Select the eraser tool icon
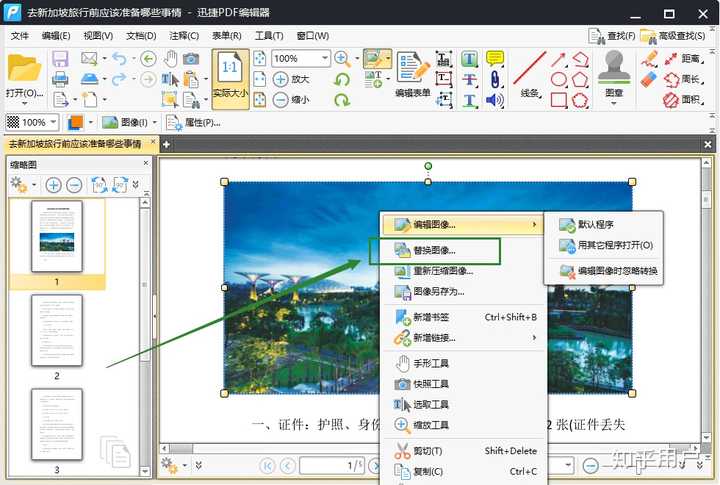720x485 pixels. pyautogui.click(x=649, y=79)
